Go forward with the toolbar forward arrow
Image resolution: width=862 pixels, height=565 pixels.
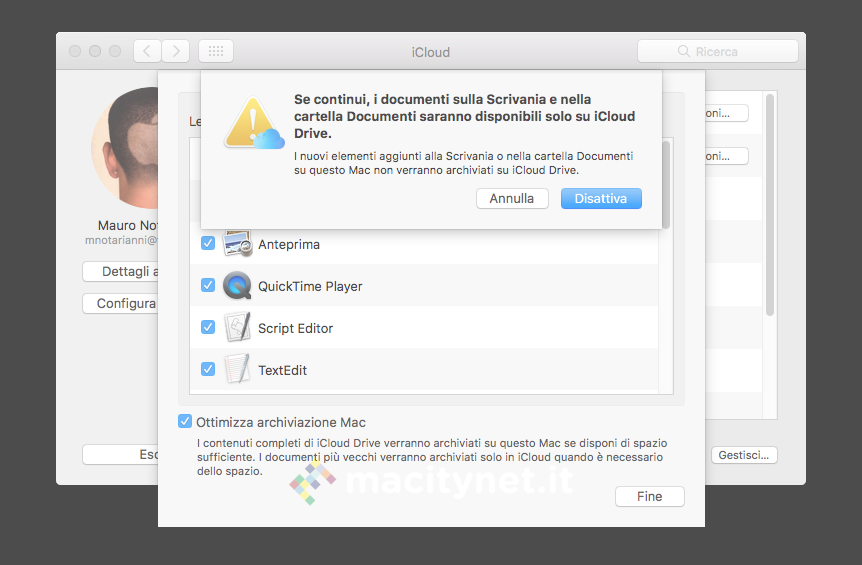pos(176,51)
